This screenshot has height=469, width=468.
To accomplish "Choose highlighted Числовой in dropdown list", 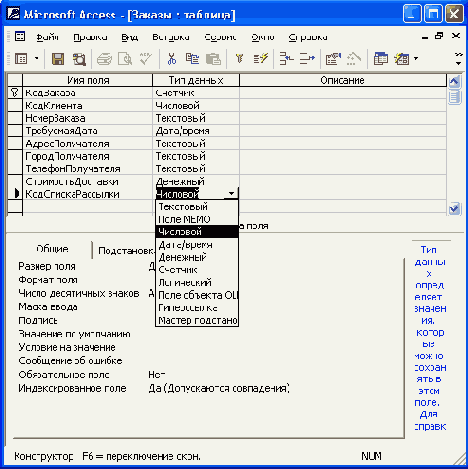I will point(197,232).
